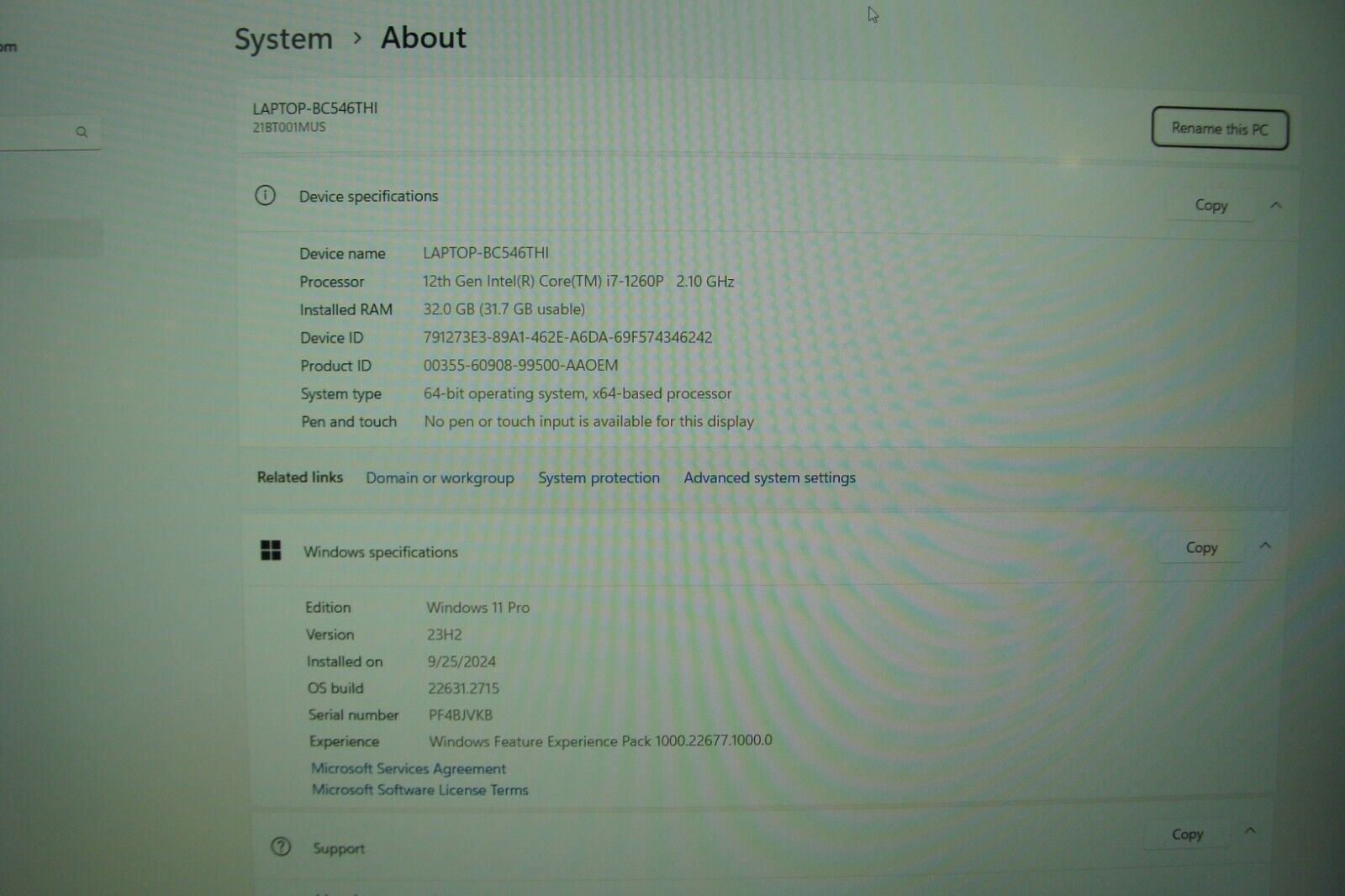Rename this PC
The height and width of the screenshot is (896, 1345).
(1220, 129)
